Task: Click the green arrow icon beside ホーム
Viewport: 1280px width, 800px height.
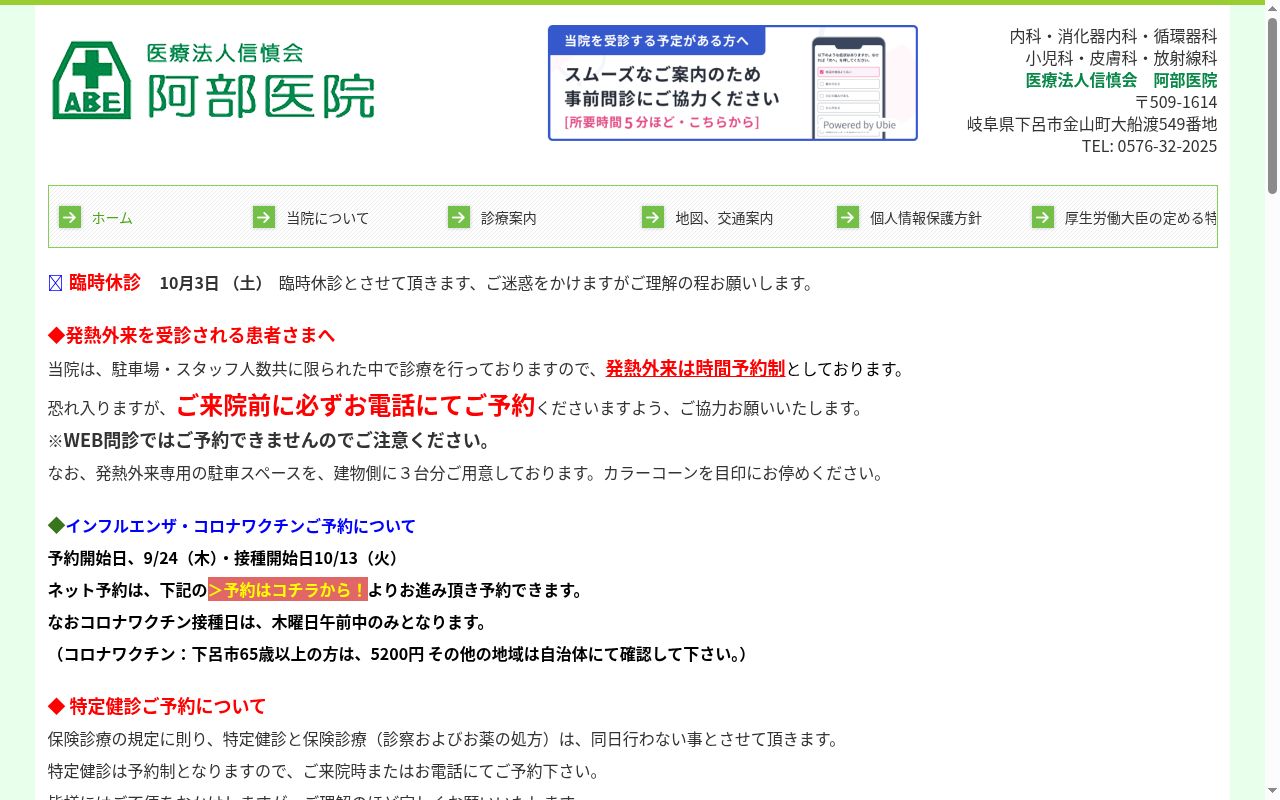Action: 70,217
